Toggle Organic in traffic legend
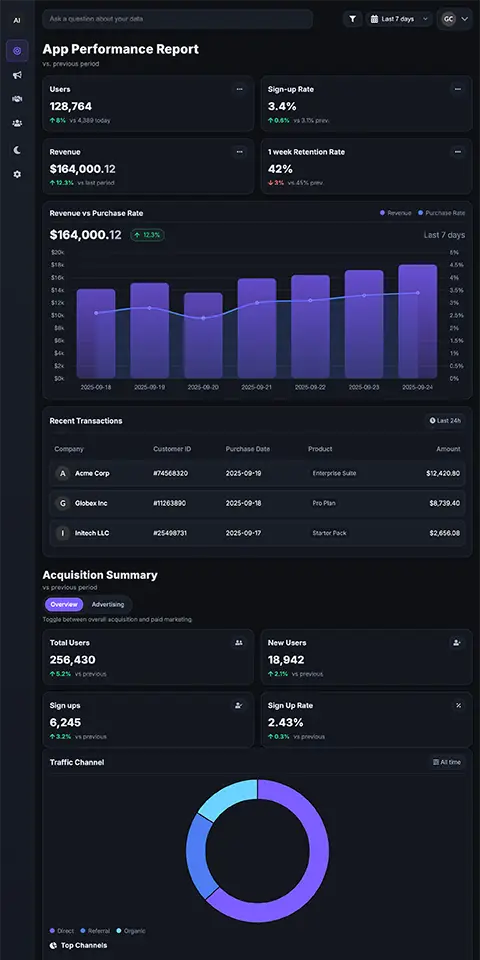This screenshot has width=480, height=960. [131, 931]
